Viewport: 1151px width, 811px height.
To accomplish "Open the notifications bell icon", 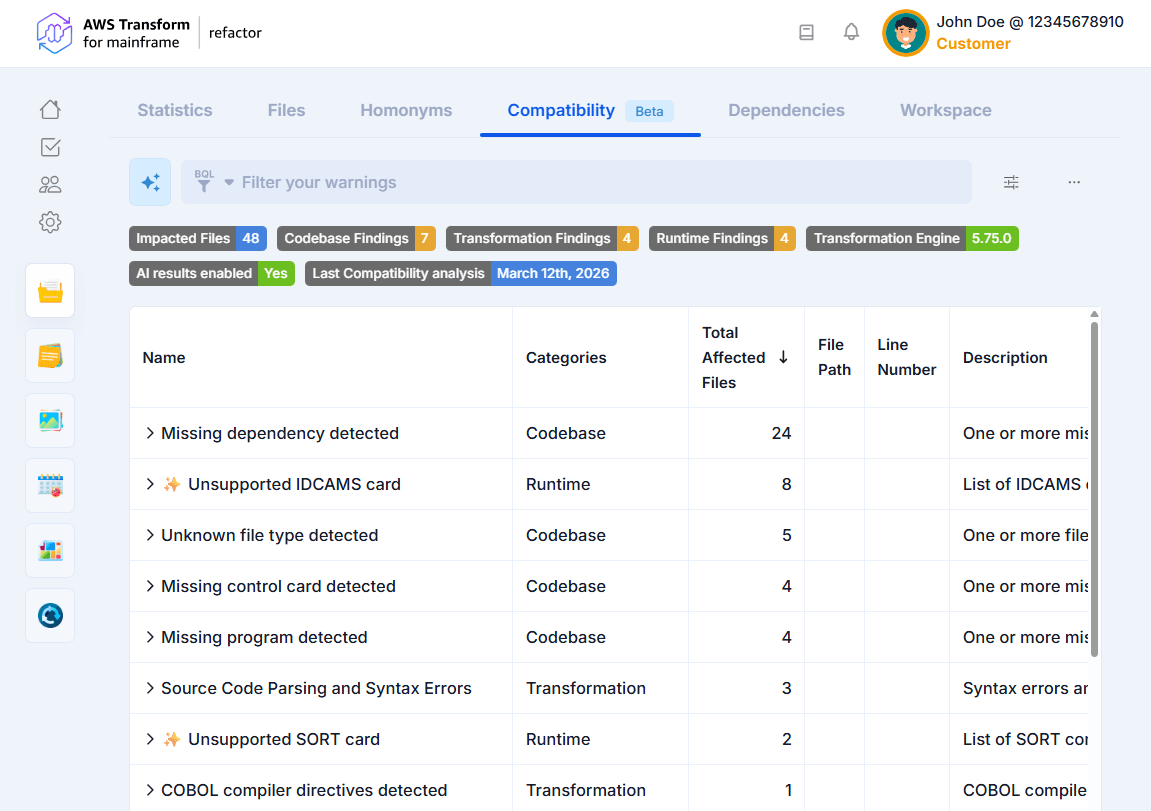I will tap(851, 32).
